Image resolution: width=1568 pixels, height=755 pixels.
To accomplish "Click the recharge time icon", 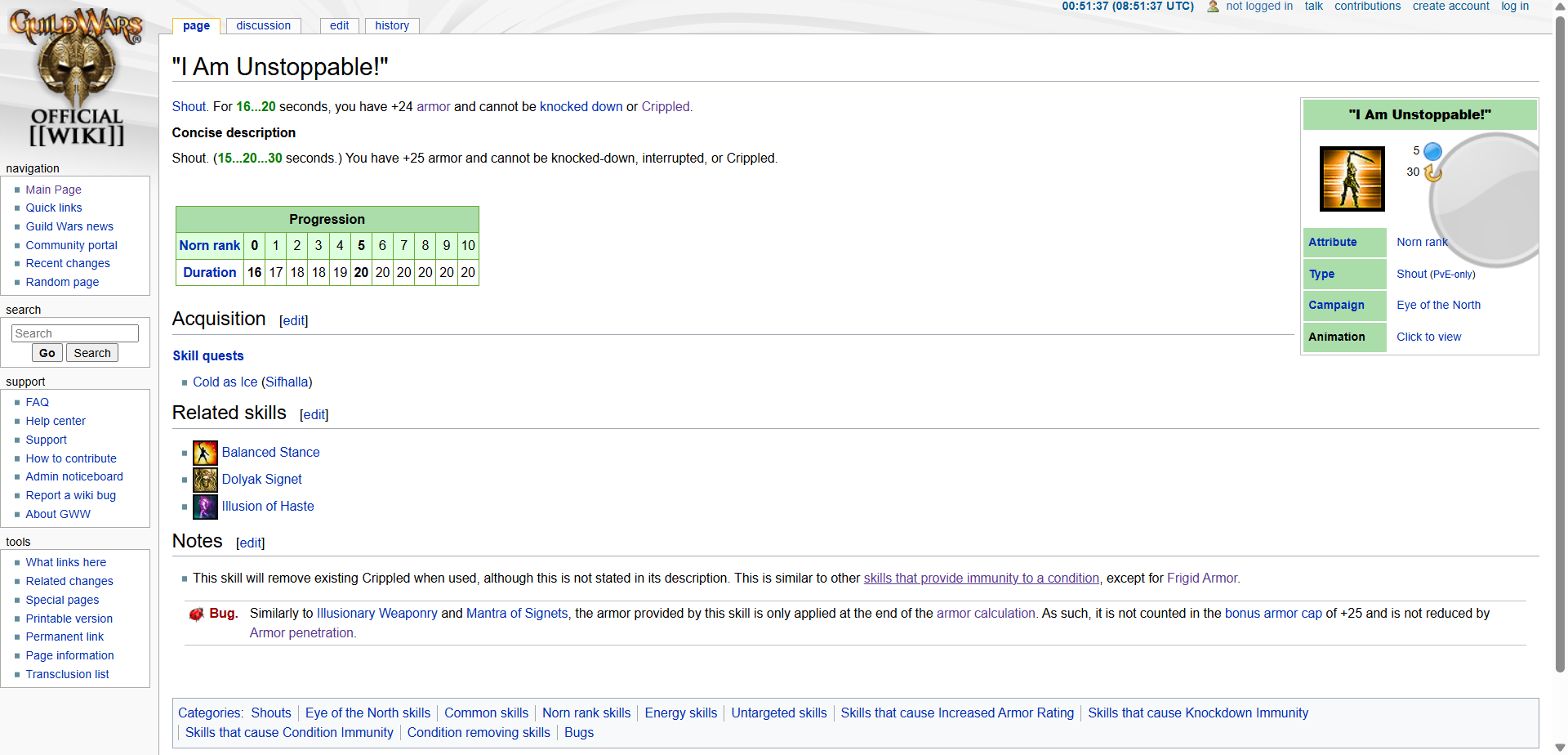I will click(x=1432, y=172).
